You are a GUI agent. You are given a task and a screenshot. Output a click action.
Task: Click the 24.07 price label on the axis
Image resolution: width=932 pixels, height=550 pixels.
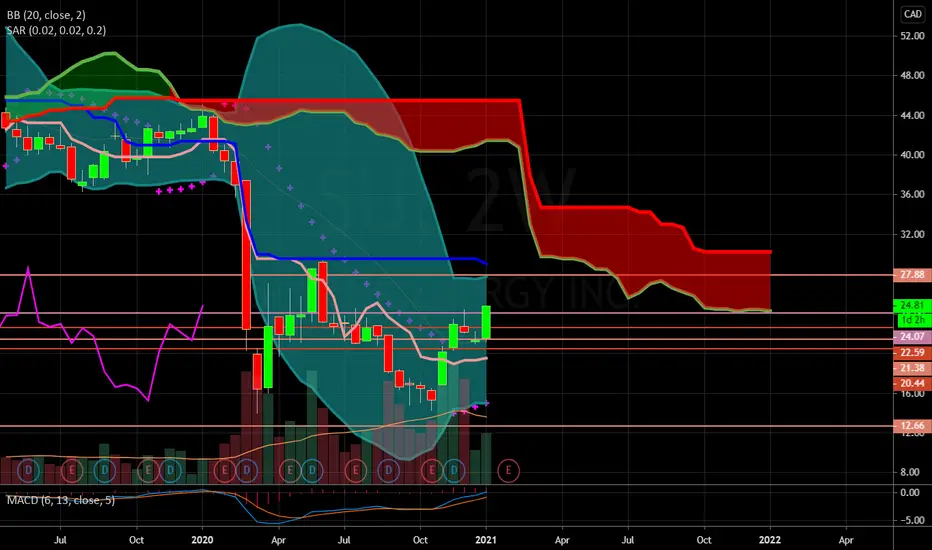(x=912, y=337)
